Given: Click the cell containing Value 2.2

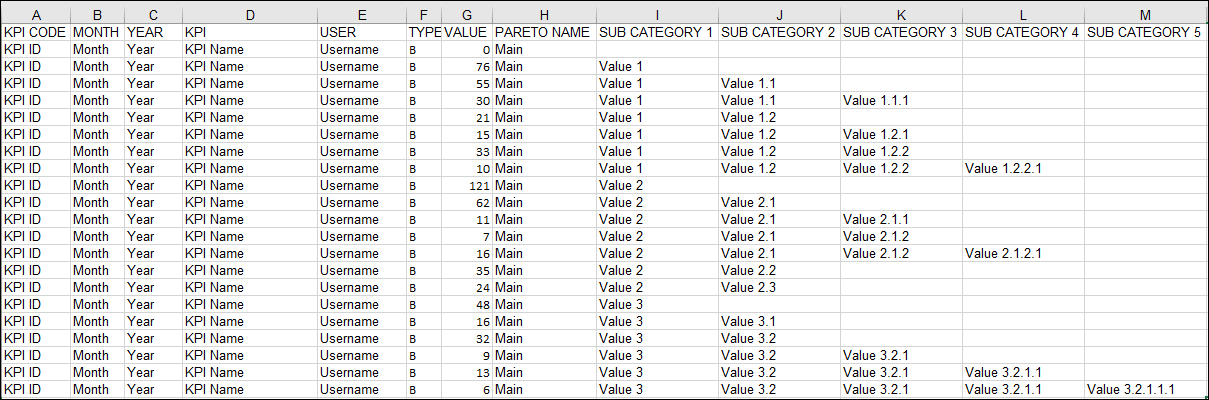Looking at the screenshot, I should (779, 270).
